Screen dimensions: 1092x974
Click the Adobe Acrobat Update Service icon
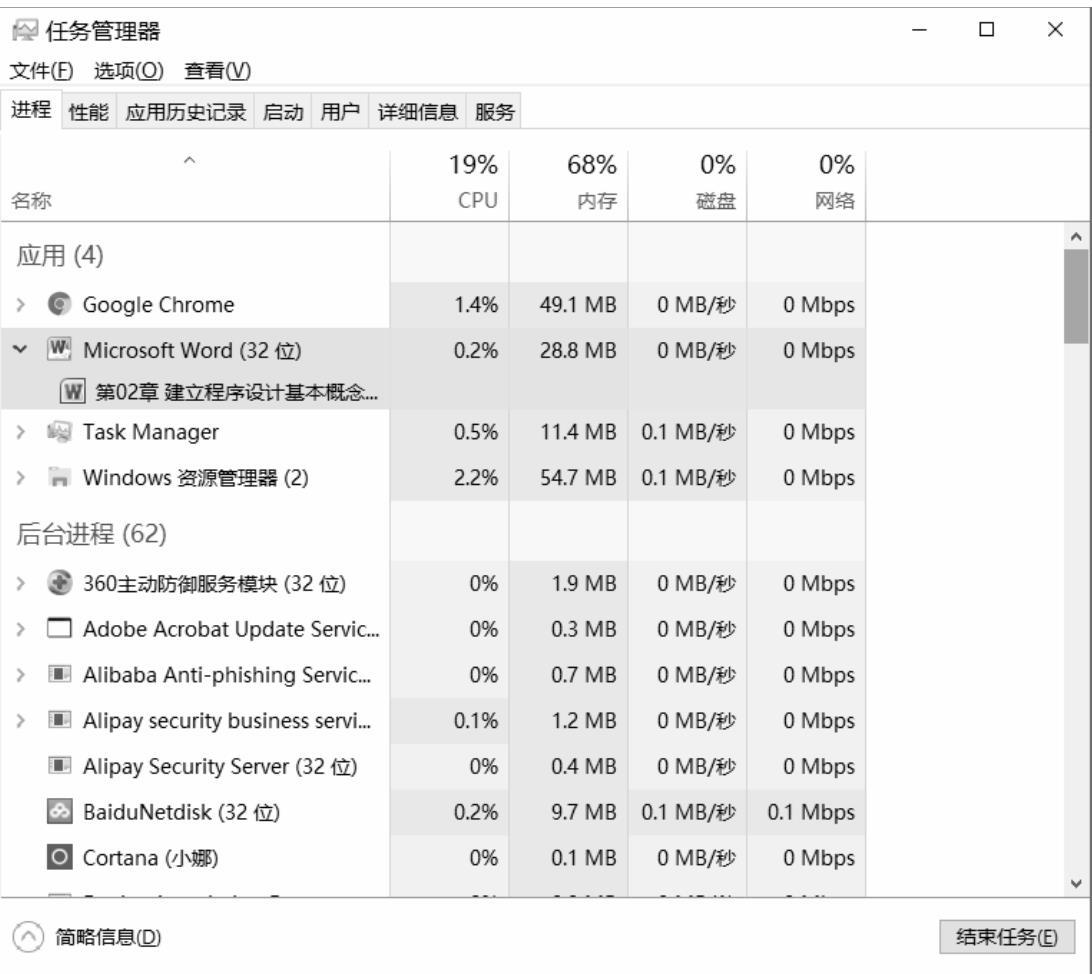(59, 629)
